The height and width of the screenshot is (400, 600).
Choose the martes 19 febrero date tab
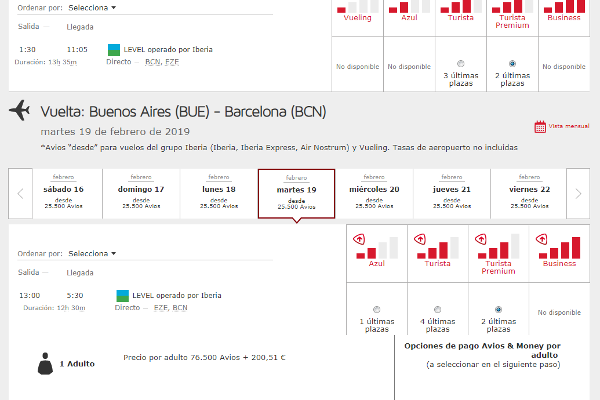[297, 194]
